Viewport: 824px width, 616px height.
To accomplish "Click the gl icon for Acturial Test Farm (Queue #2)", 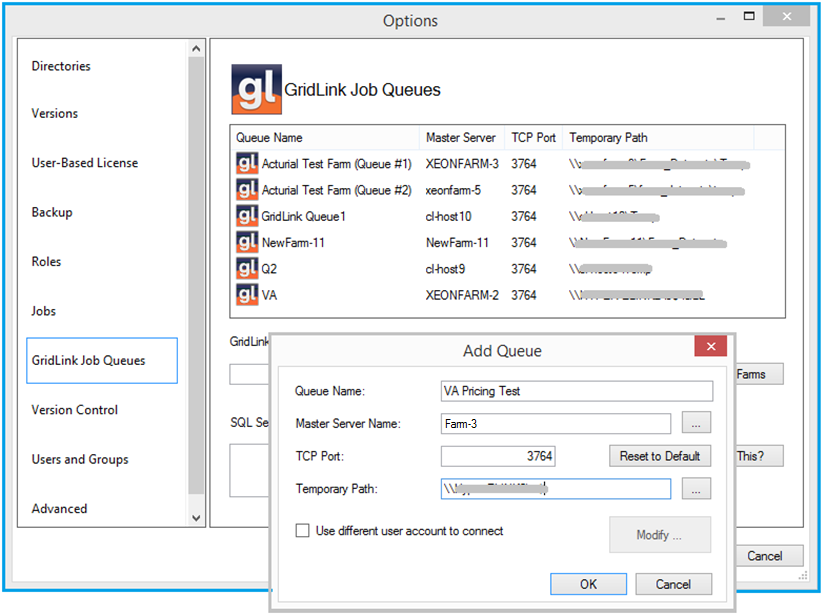I will 247,189.
